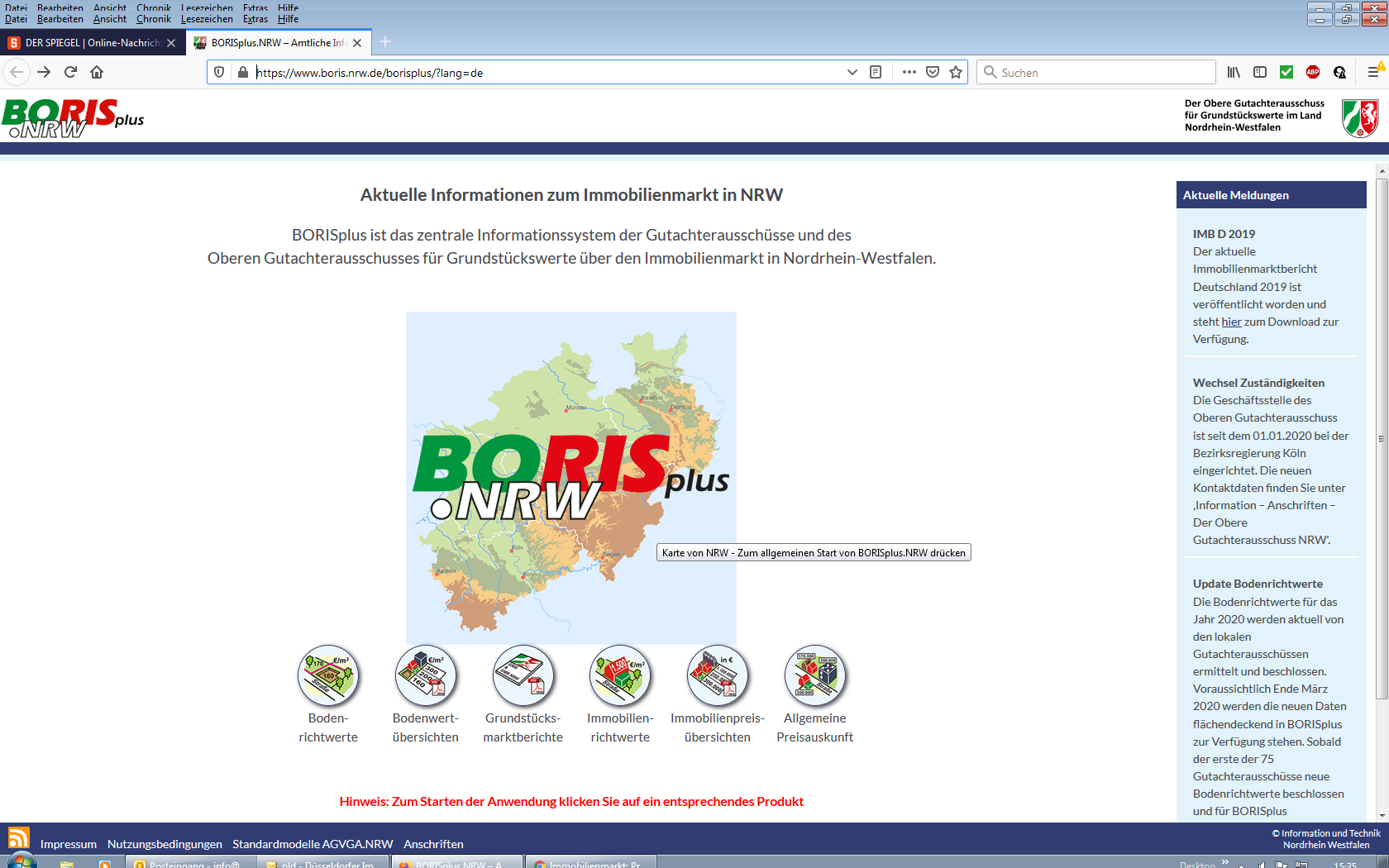Open Firefox hamburger menu
Viewport: 1389px width, 868px height.
tap(1373, 72)
